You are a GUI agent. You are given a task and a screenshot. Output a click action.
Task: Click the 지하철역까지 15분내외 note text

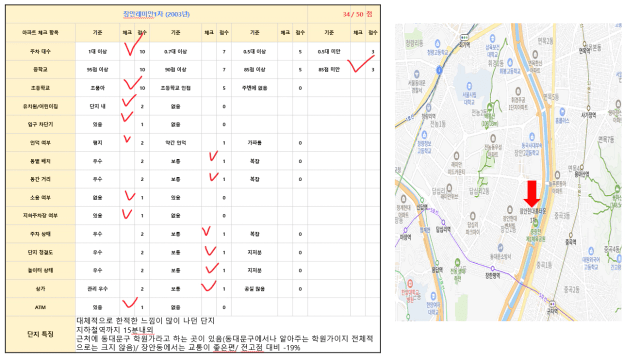tap(115, 329)
